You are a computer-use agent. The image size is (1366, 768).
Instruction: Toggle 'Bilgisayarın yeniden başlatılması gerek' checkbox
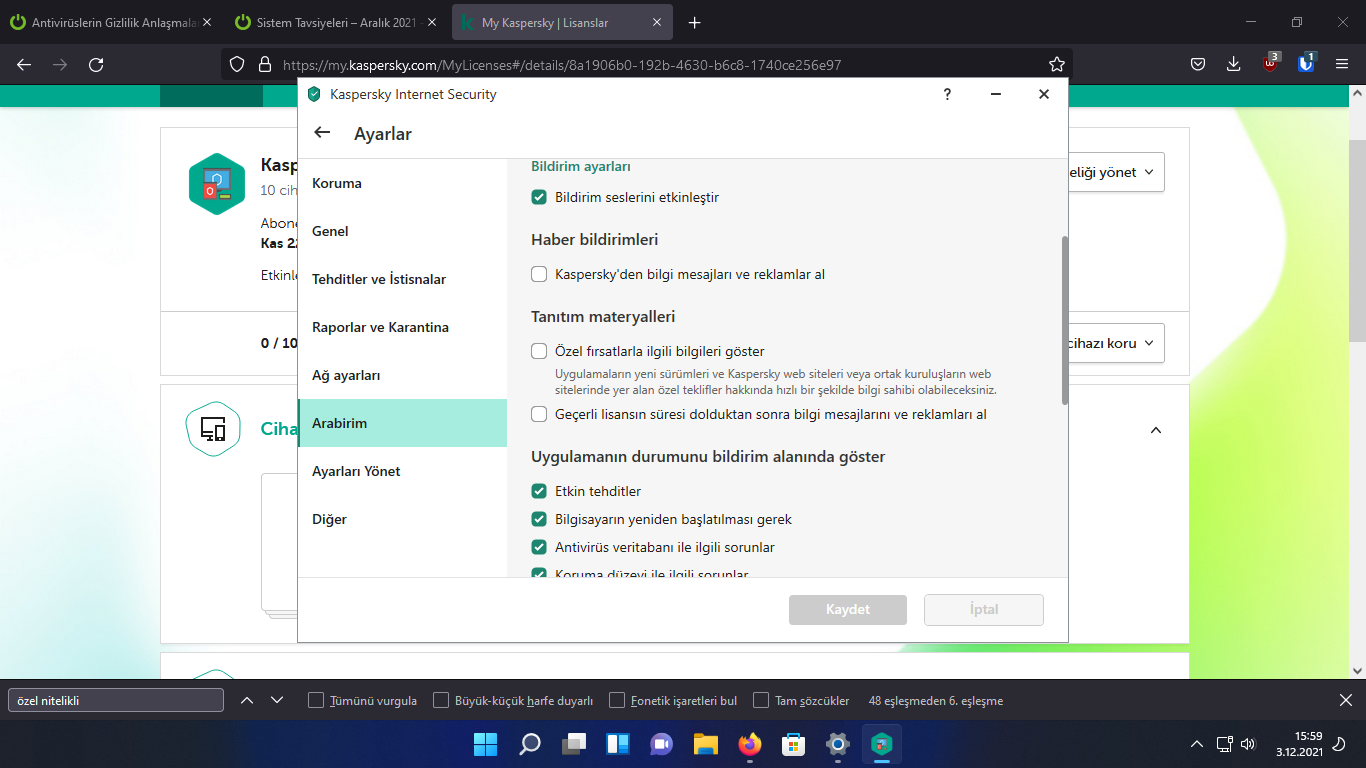[539, 519]
